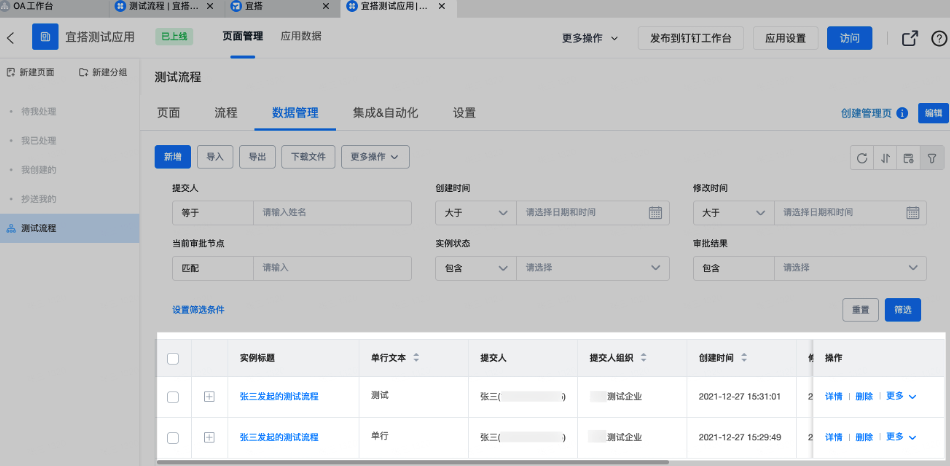The height and width of the screenshot is (466, 950).
Task: Toggle the filter funnel icon
Action: click(932, 158)
